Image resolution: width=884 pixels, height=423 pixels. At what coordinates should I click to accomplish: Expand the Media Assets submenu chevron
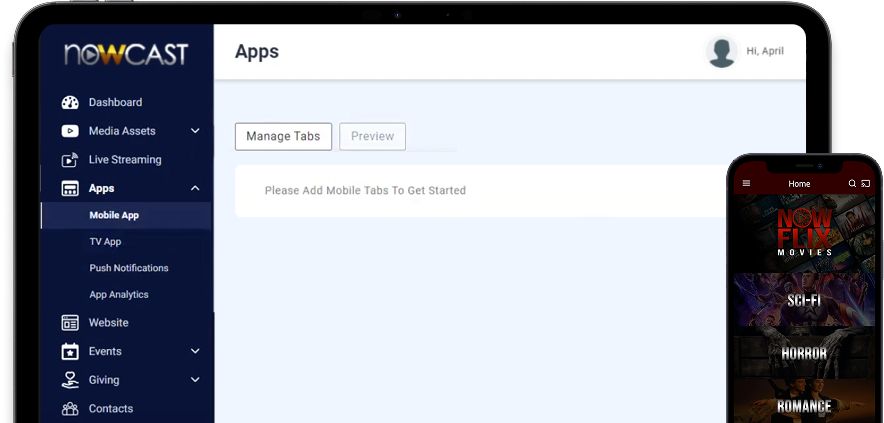pyautogui.click(x=195, y=131)
